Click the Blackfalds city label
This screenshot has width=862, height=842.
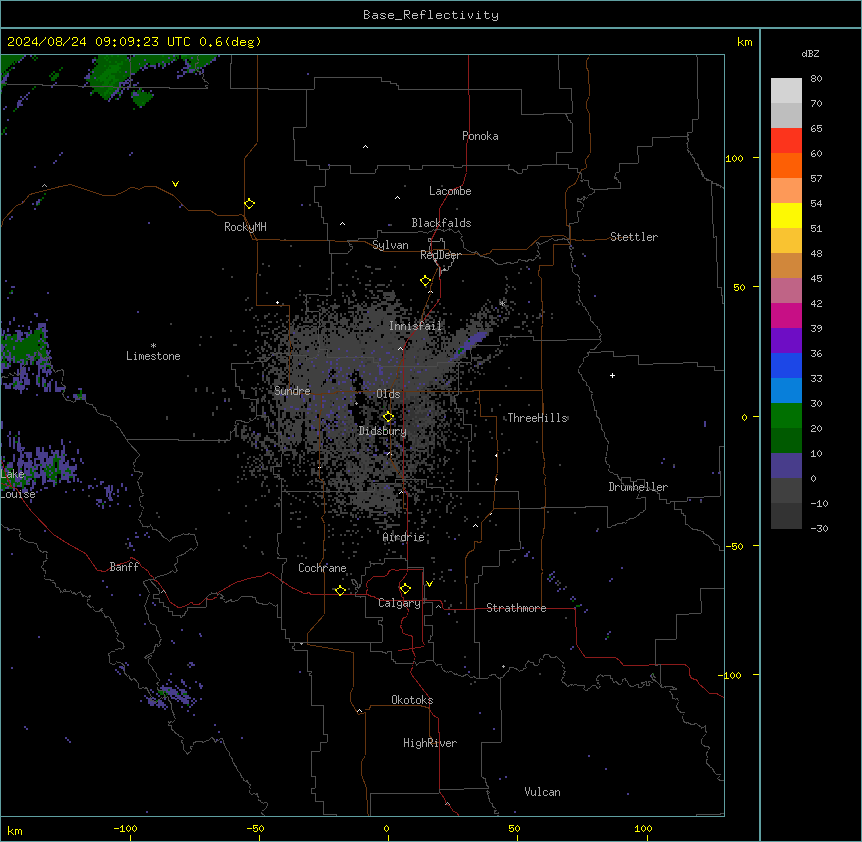pyautogui.click(x=441, y=223)
